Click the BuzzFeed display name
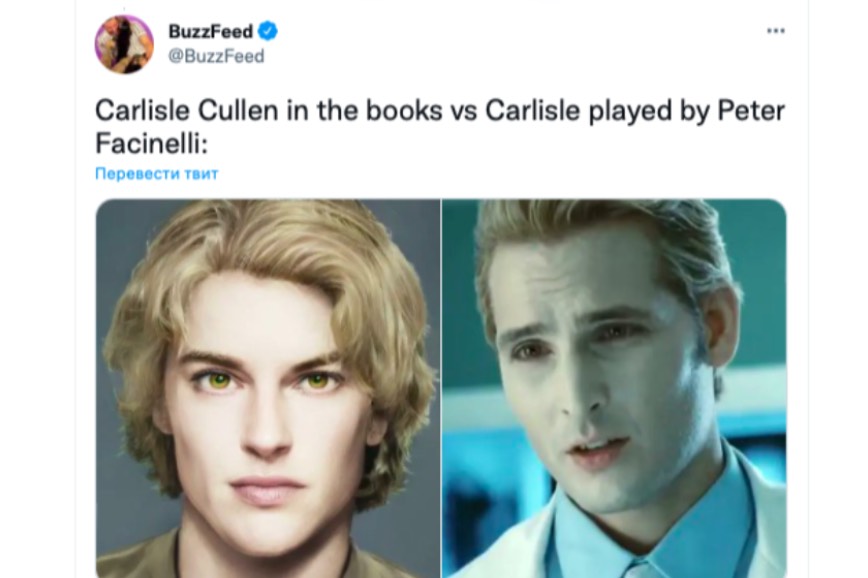This screenshot has width=868, height=578. tap(210, 32)
